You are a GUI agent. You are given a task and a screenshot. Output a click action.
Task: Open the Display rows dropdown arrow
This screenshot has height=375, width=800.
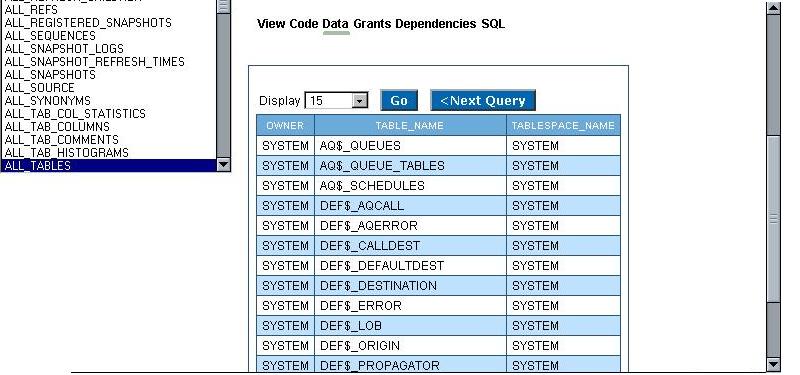[360, 101]
